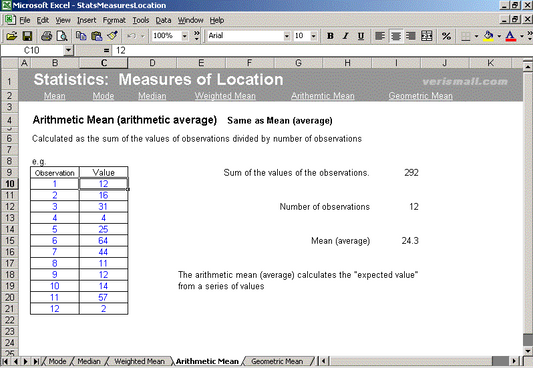Open the Tools menu
Viewport: 533px width, 368px height.
point(141,20)
